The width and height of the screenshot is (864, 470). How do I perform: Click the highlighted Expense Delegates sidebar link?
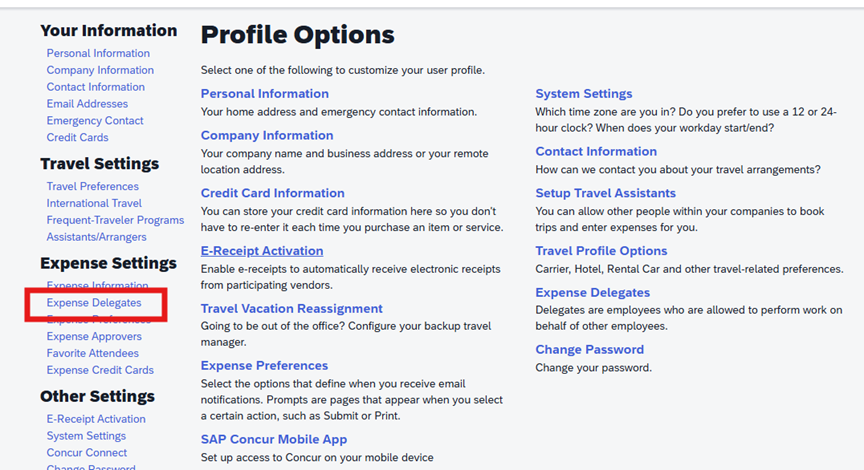pos(94,303)
